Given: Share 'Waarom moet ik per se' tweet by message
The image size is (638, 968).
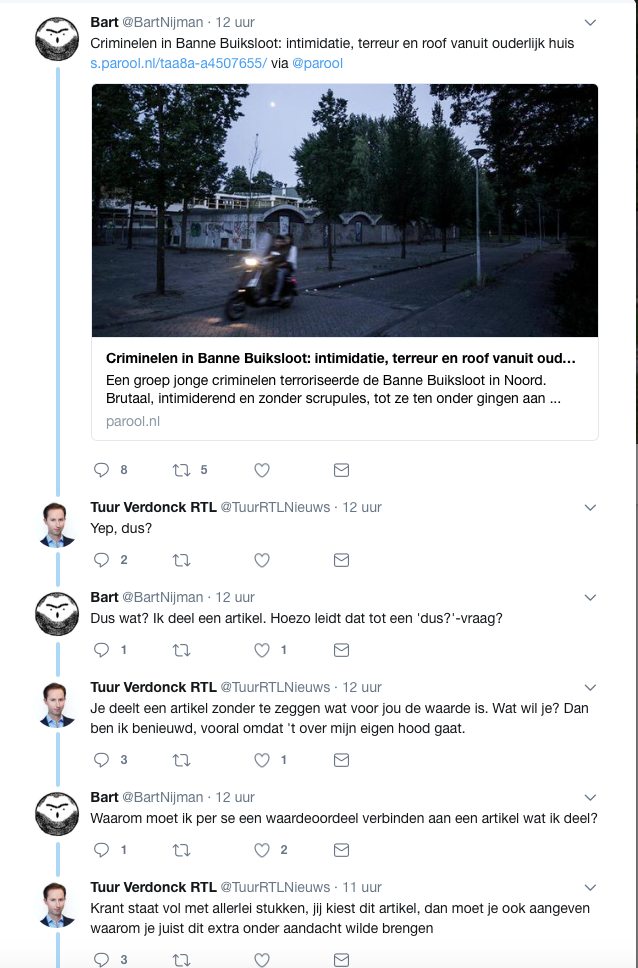Looking at the screenshot, I should click(341, 850).
